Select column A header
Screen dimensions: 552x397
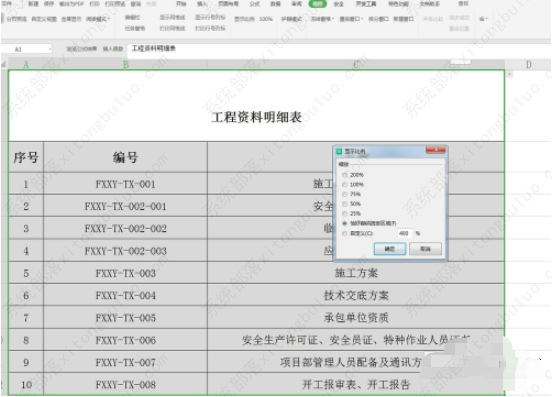(26, 65)
